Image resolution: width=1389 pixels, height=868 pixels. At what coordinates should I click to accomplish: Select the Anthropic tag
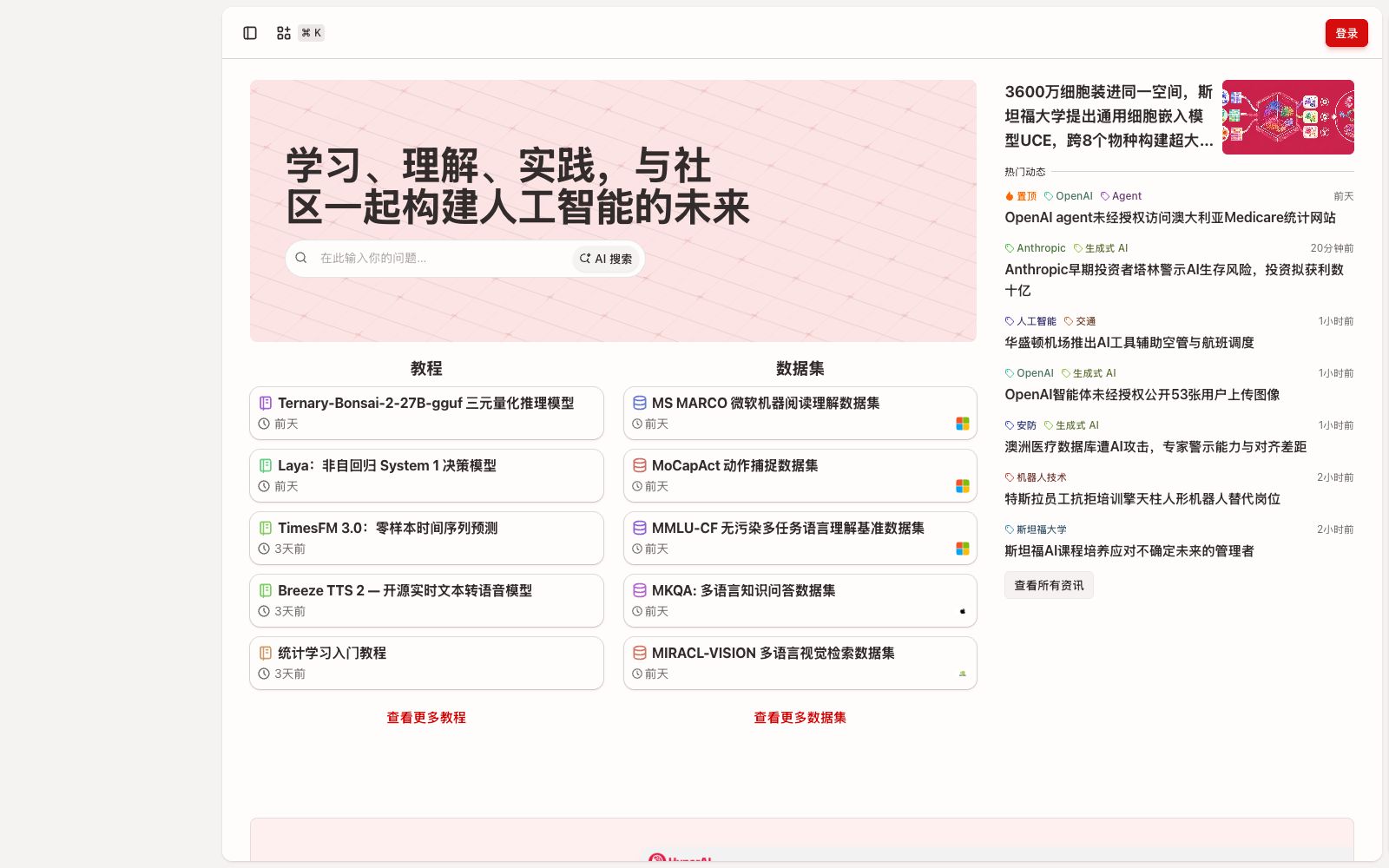[x=1035, y=248]
